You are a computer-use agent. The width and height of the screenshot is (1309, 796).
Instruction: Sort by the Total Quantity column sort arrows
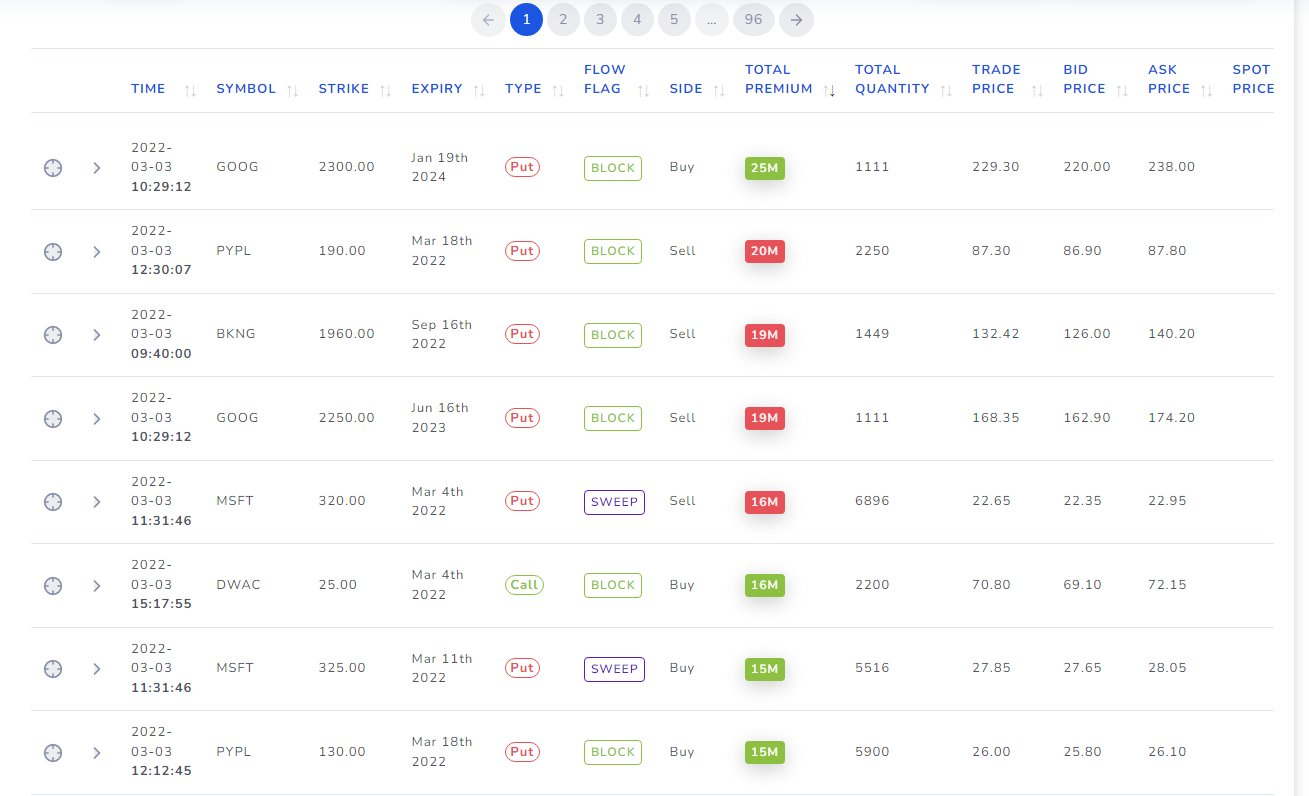946,90
